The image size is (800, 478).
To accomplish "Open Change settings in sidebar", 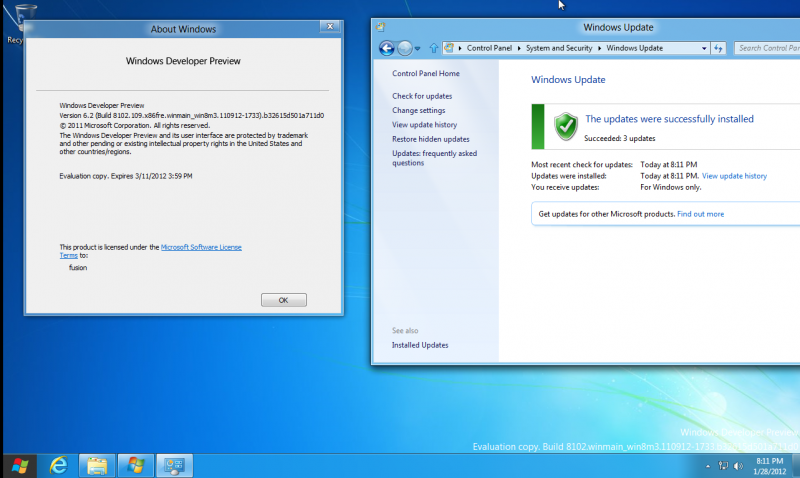I will [x=418, y=110].
